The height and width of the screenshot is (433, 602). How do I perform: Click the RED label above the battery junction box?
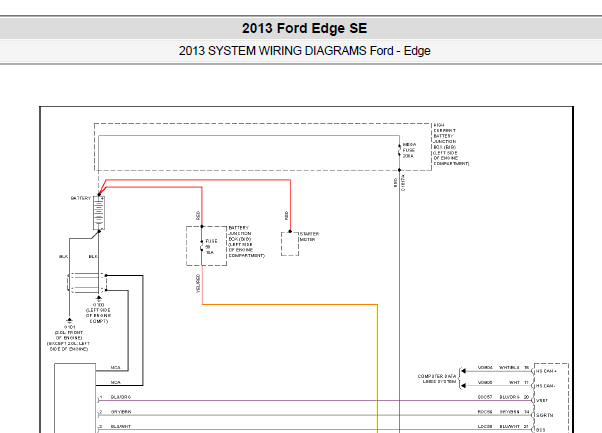coord(198,215)
